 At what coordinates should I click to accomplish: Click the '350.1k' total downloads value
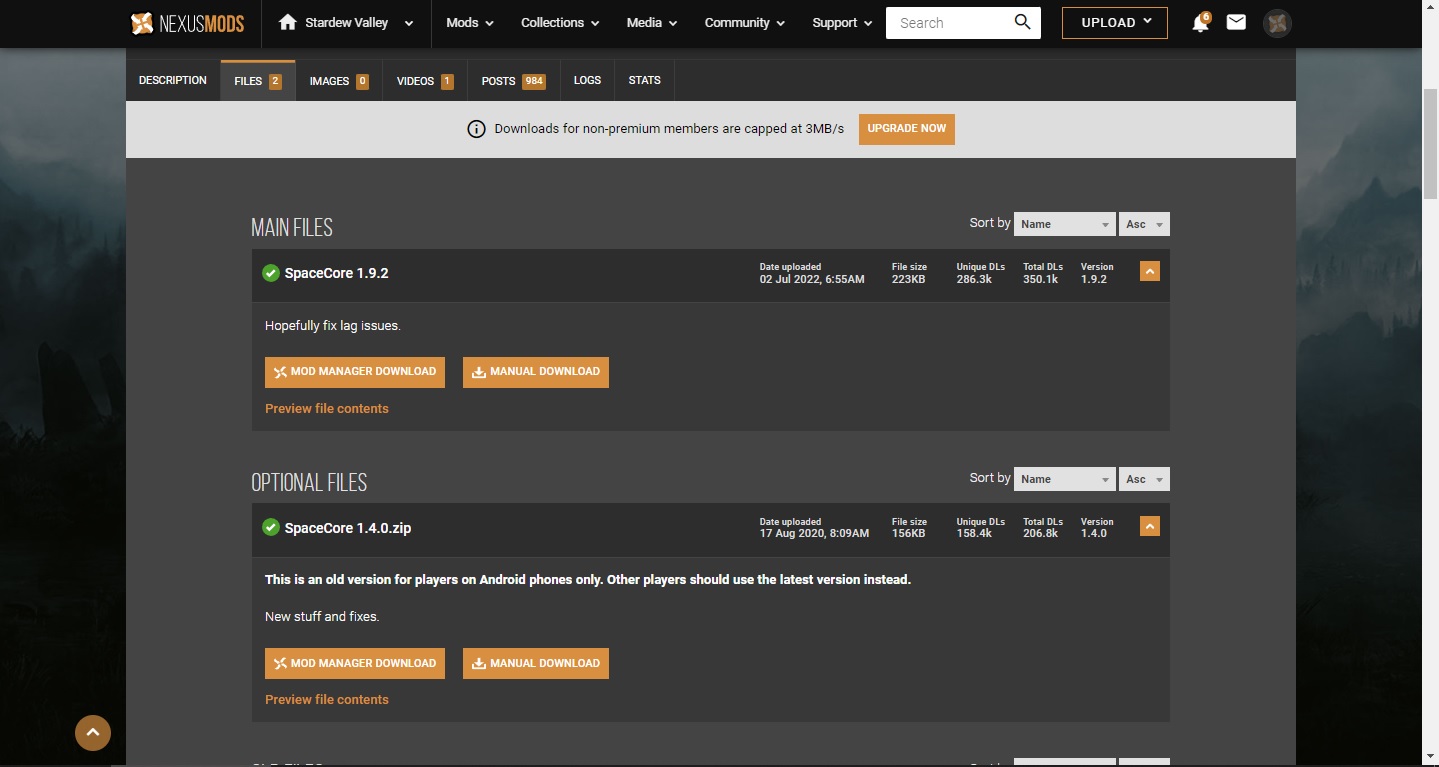(1041, 279)
